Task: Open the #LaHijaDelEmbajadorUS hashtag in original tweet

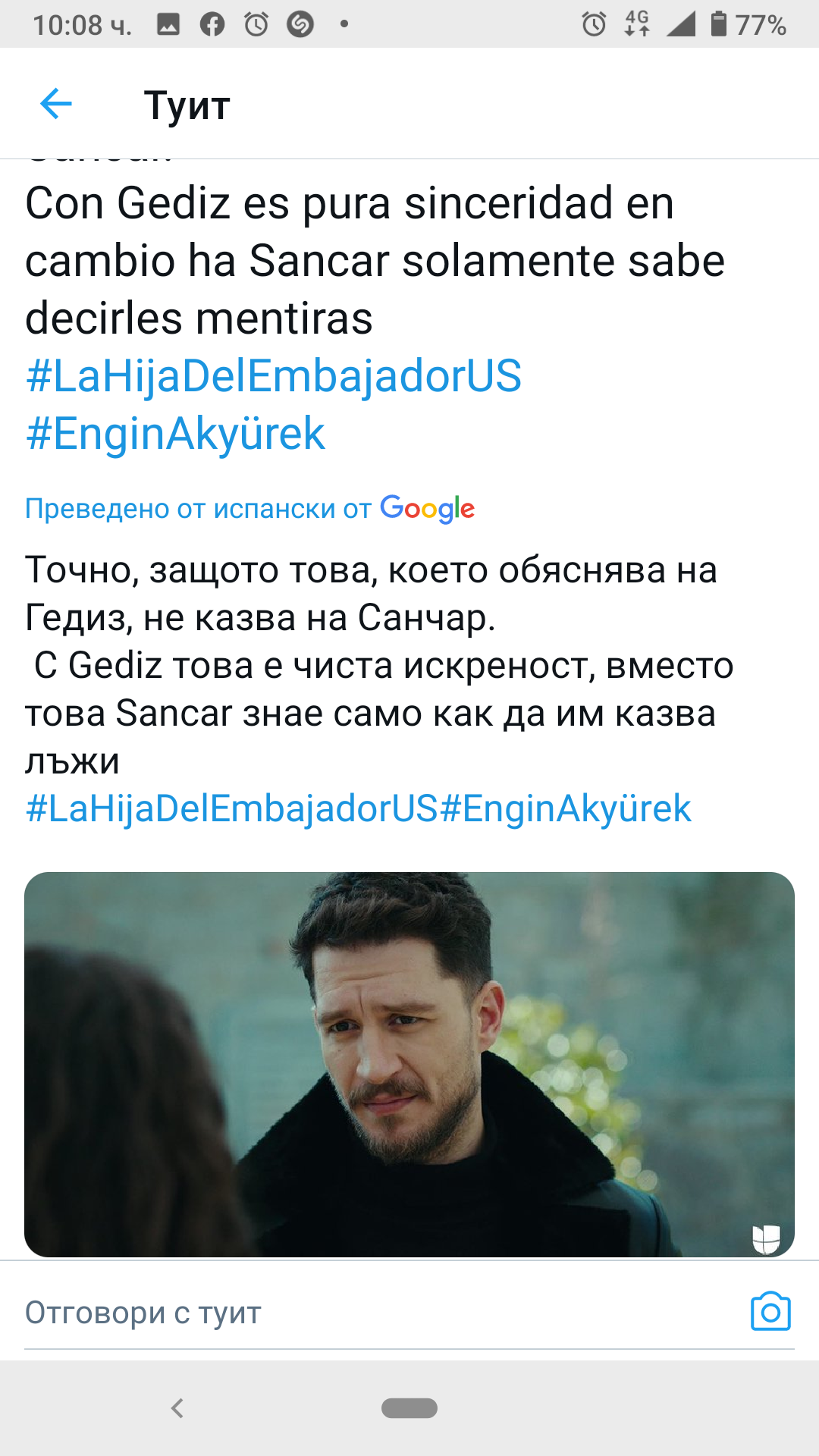Action: 274,375
